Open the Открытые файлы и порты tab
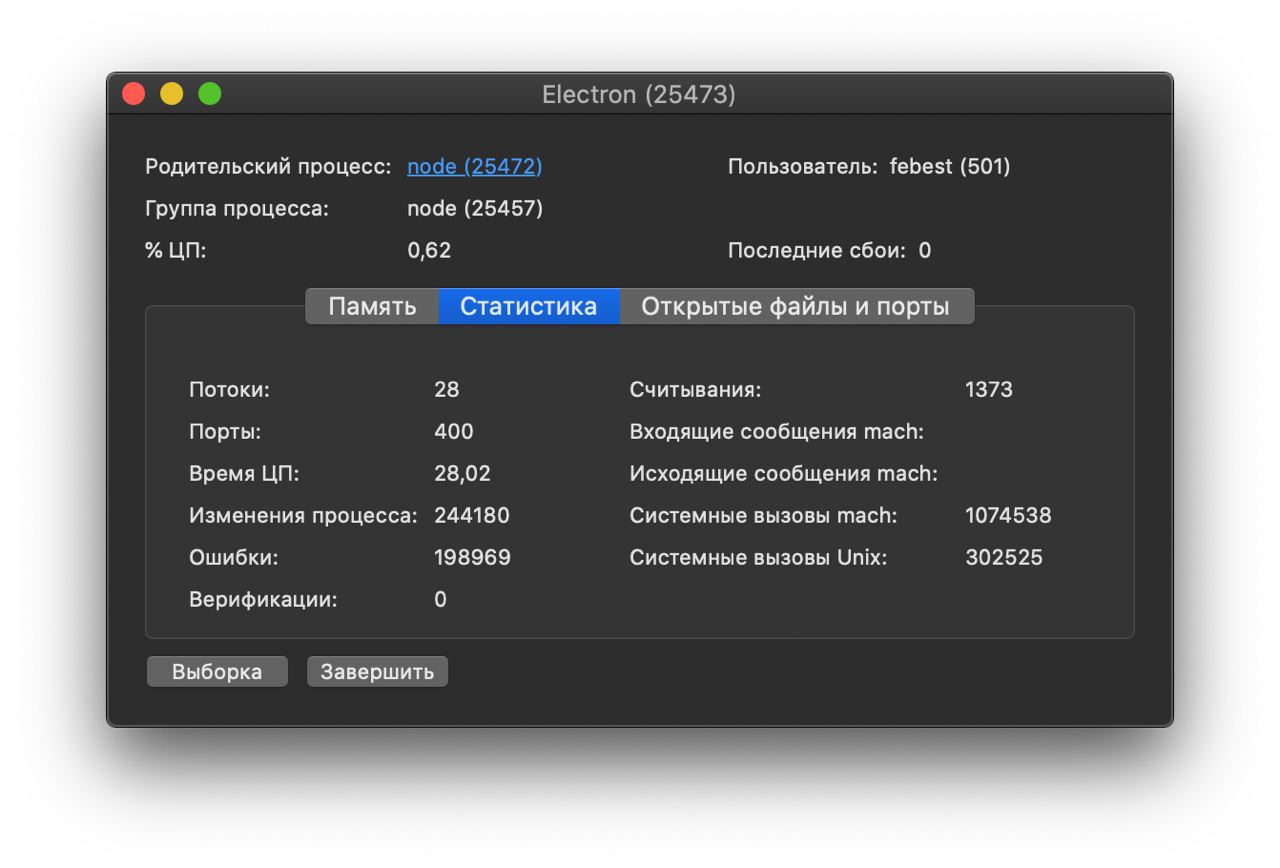The height and width of the screenshot is (868, 1280). (795, 306)
